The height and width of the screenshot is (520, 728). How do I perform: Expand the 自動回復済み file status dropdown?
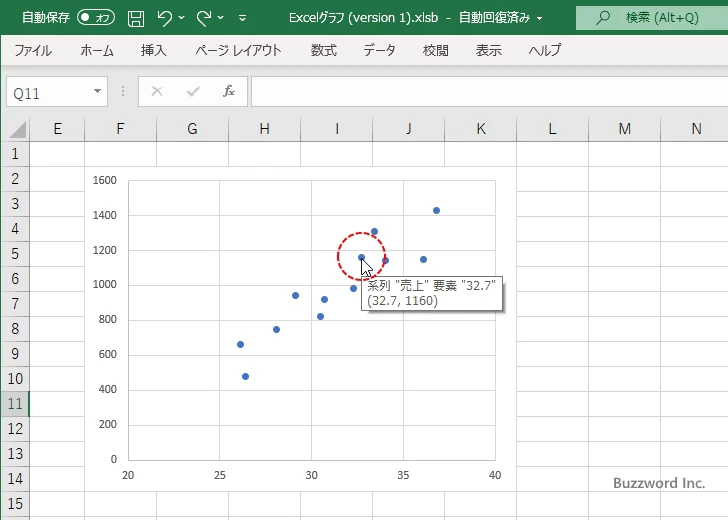[540, 19]
